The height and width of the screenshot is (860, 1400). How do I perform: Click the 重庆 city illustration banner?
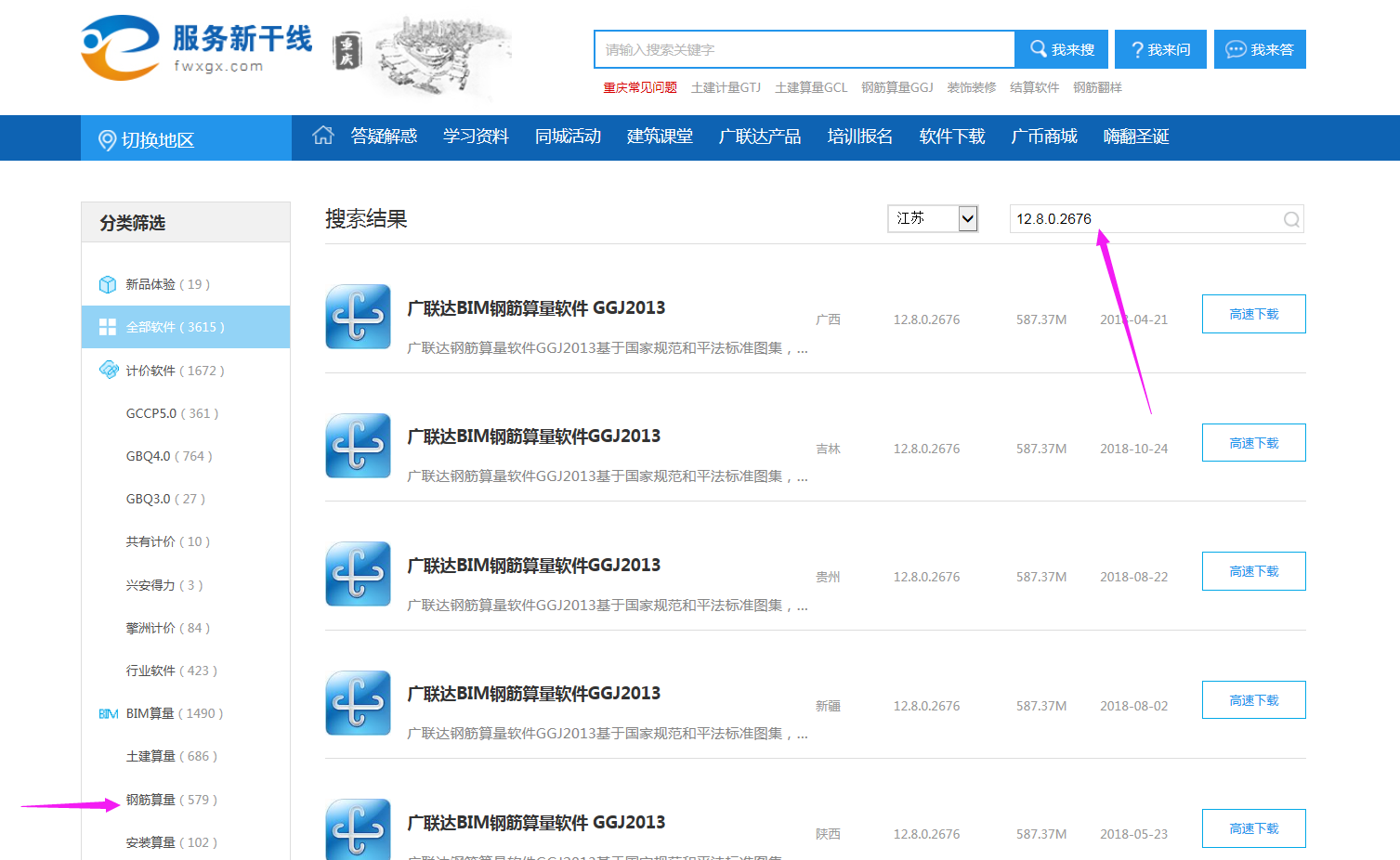pyautogui.click(x=424, y=55)
